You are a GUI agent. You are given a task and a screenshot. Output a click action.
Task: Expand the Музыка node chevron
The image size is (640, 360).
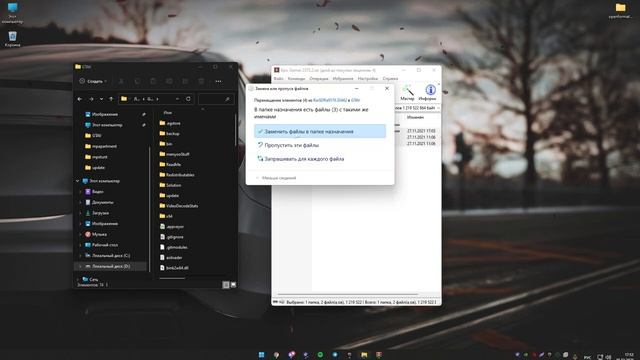[80, 234]
